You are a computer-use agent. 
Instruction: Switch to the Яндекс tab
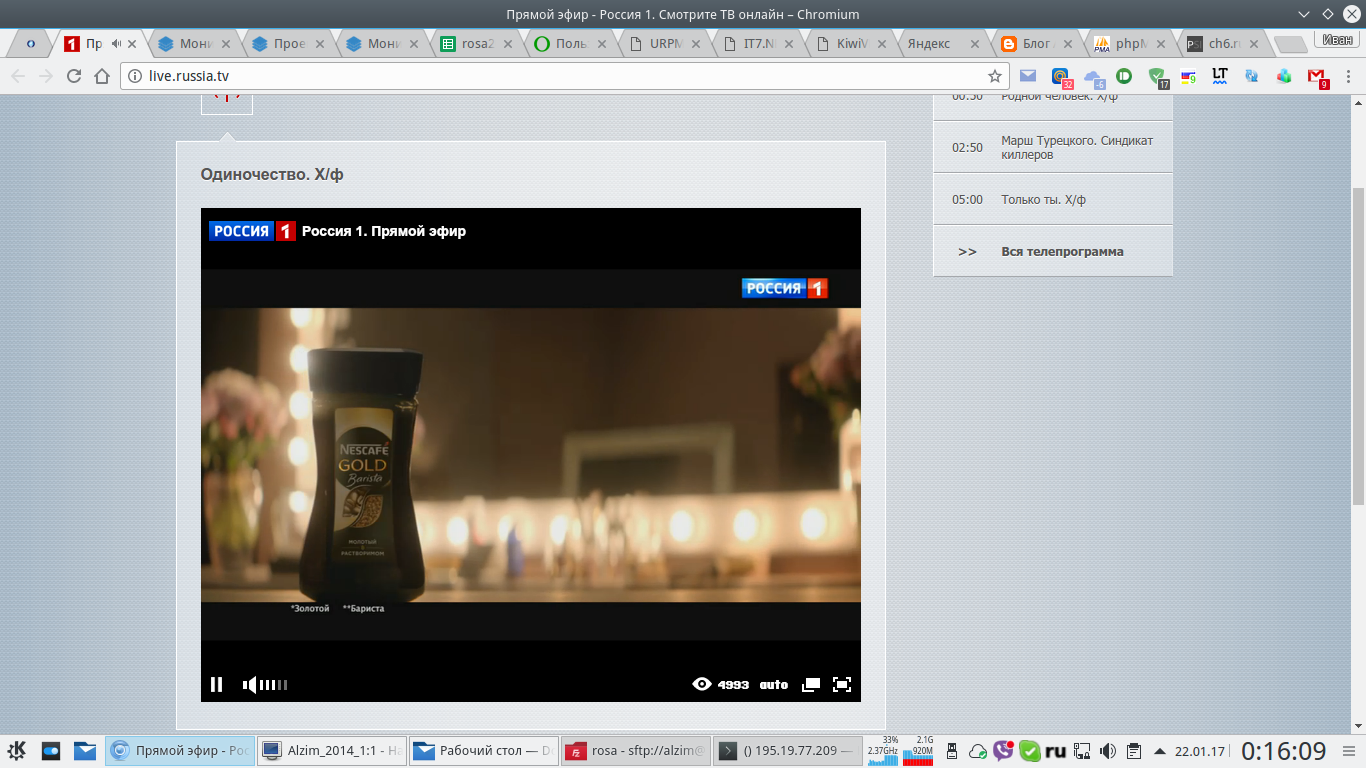pos(928,44)
